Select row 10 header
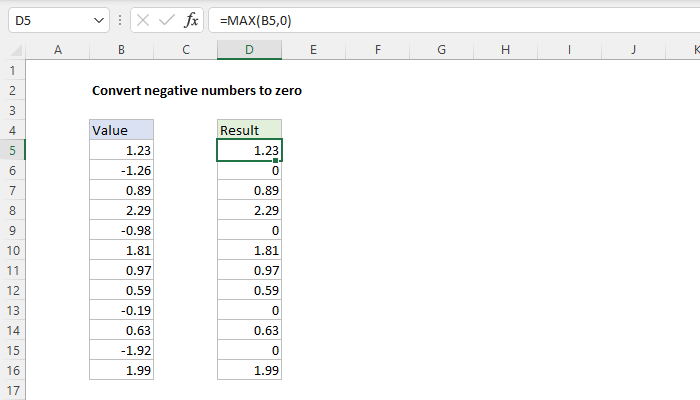The height and width of the screenshot is (400, 700). (x=12, y=250)
